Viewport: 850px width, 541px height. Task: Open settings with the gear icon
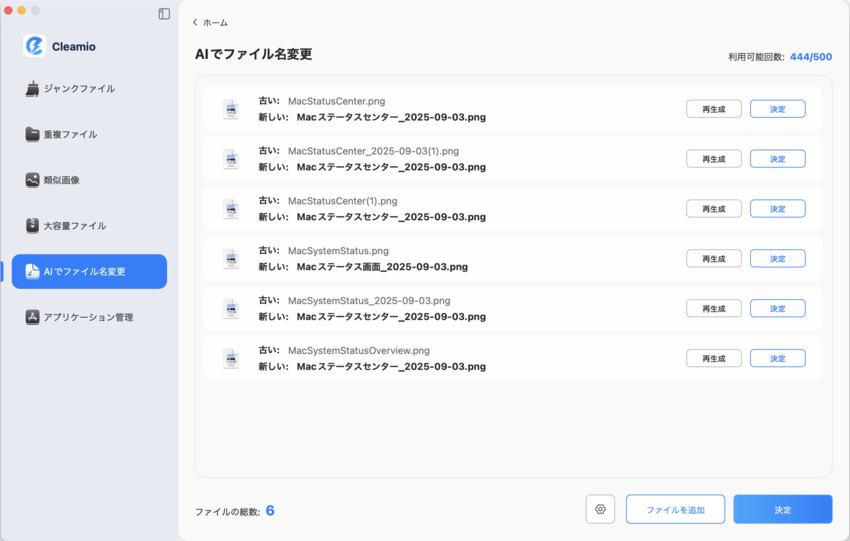[x=600, y=509]
